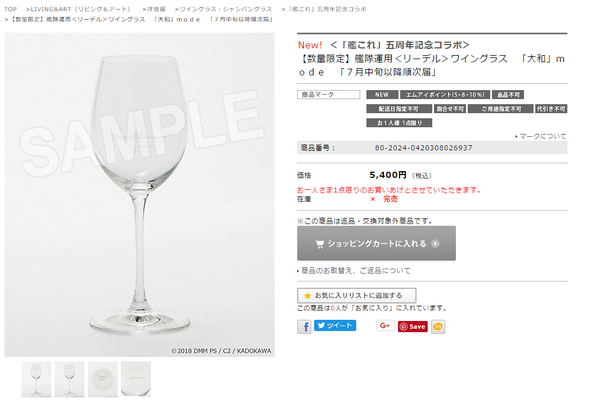
Task: Open 商品のお取替え、ご返品について link
Action: (x=355, y=271)
